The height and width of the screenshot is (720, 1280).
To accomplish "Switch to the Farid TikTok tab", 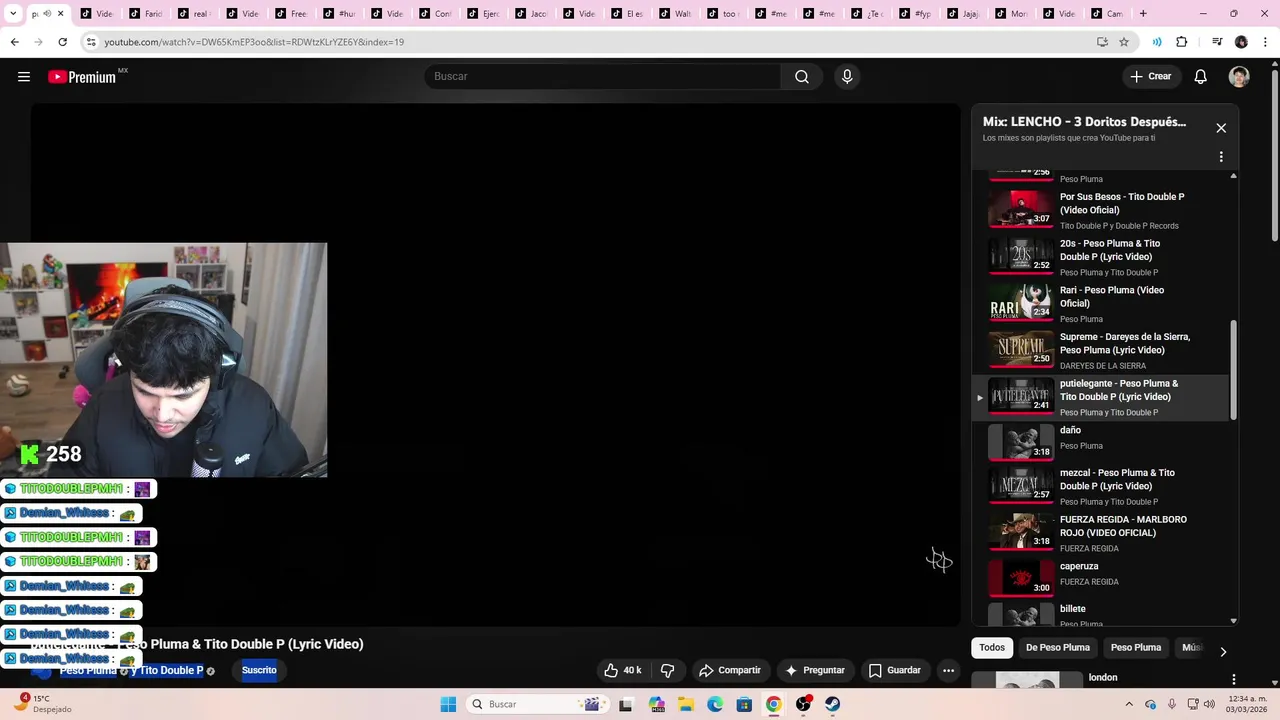I will (x=146, y=14).
